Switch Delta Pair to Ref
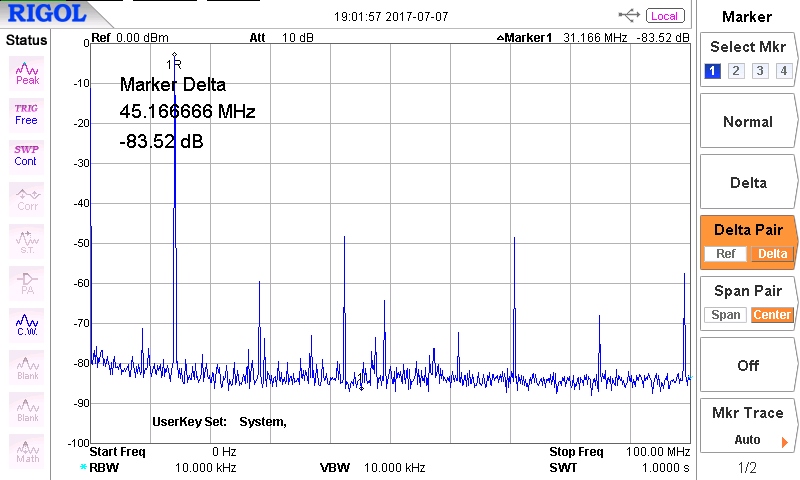This screenshot has height=480, width=800. (726, 254)
